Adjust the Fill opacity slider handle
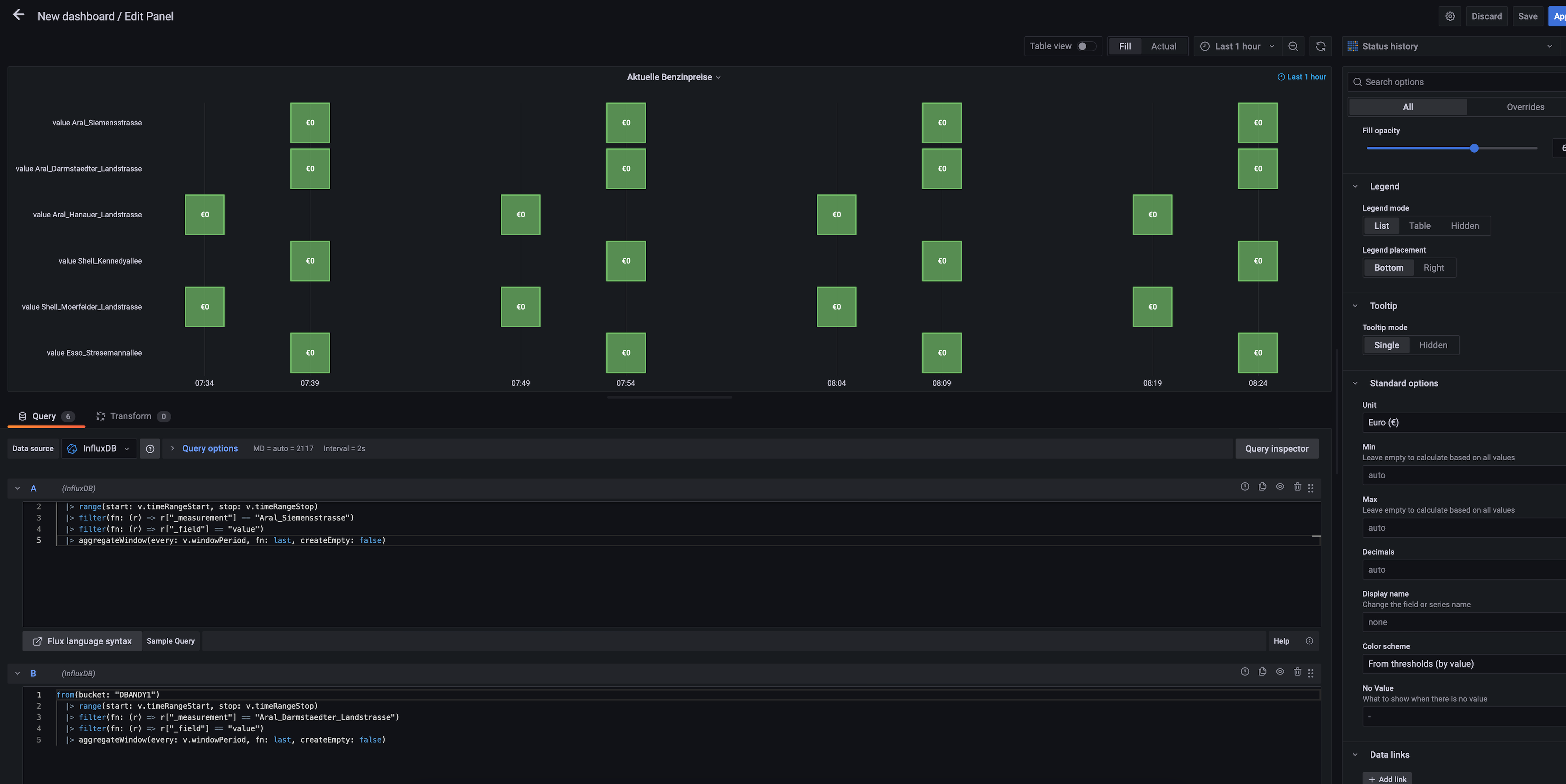The height and width of the screenshot is (784, 1566). [x=1474, y=148]
